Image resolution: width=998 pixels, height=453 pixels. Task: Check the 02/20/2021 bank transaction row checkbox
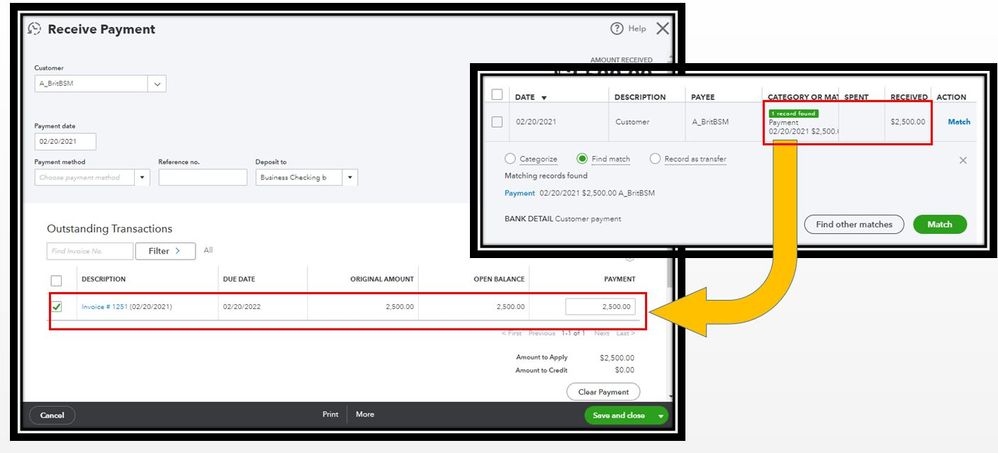coord(497,122)
